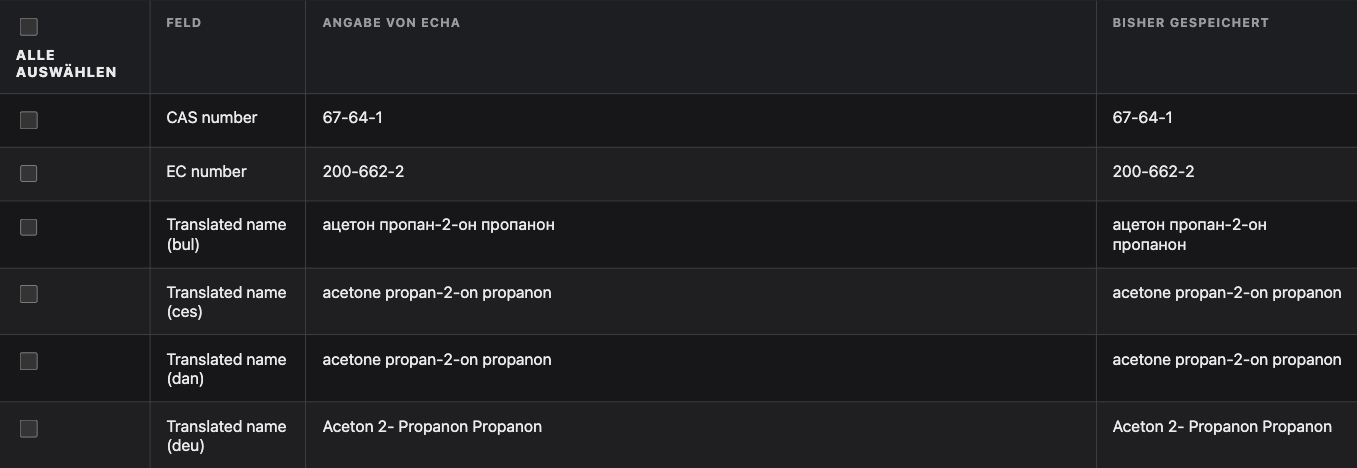Select the Translated name (deu) checkbox
This screenshot has width=1357, height=468.
click(29, 428)
